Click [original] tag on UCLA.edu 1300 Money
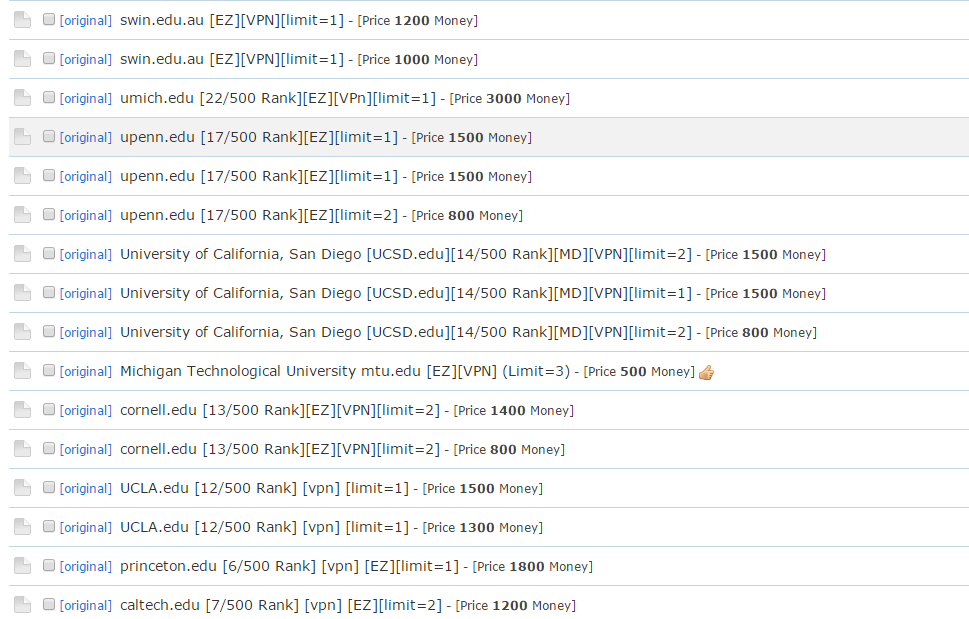This screenshot has width=969, height=619. 85,526
